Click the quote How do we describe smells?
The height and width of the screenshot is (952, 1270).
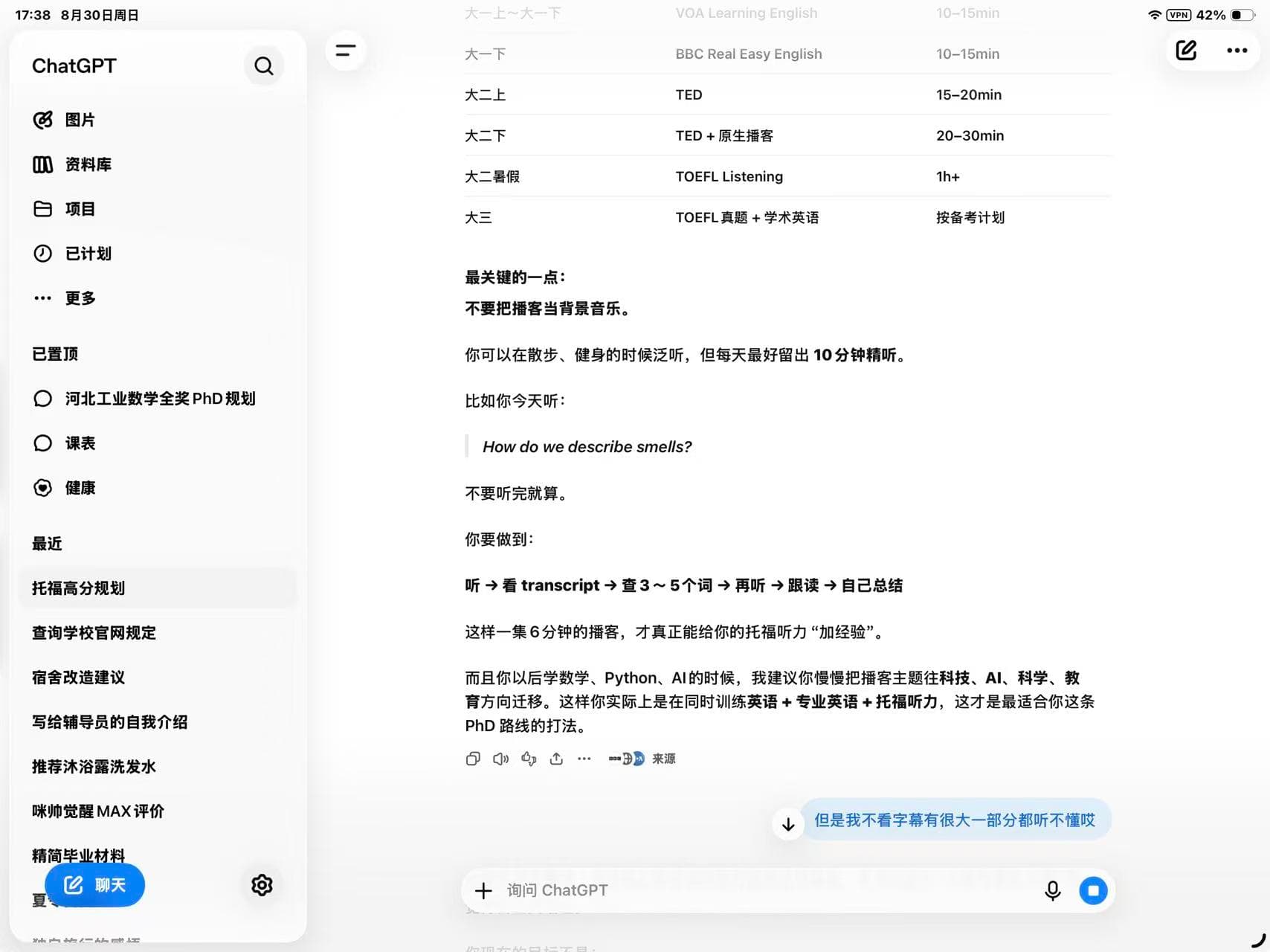coord(587,447)
